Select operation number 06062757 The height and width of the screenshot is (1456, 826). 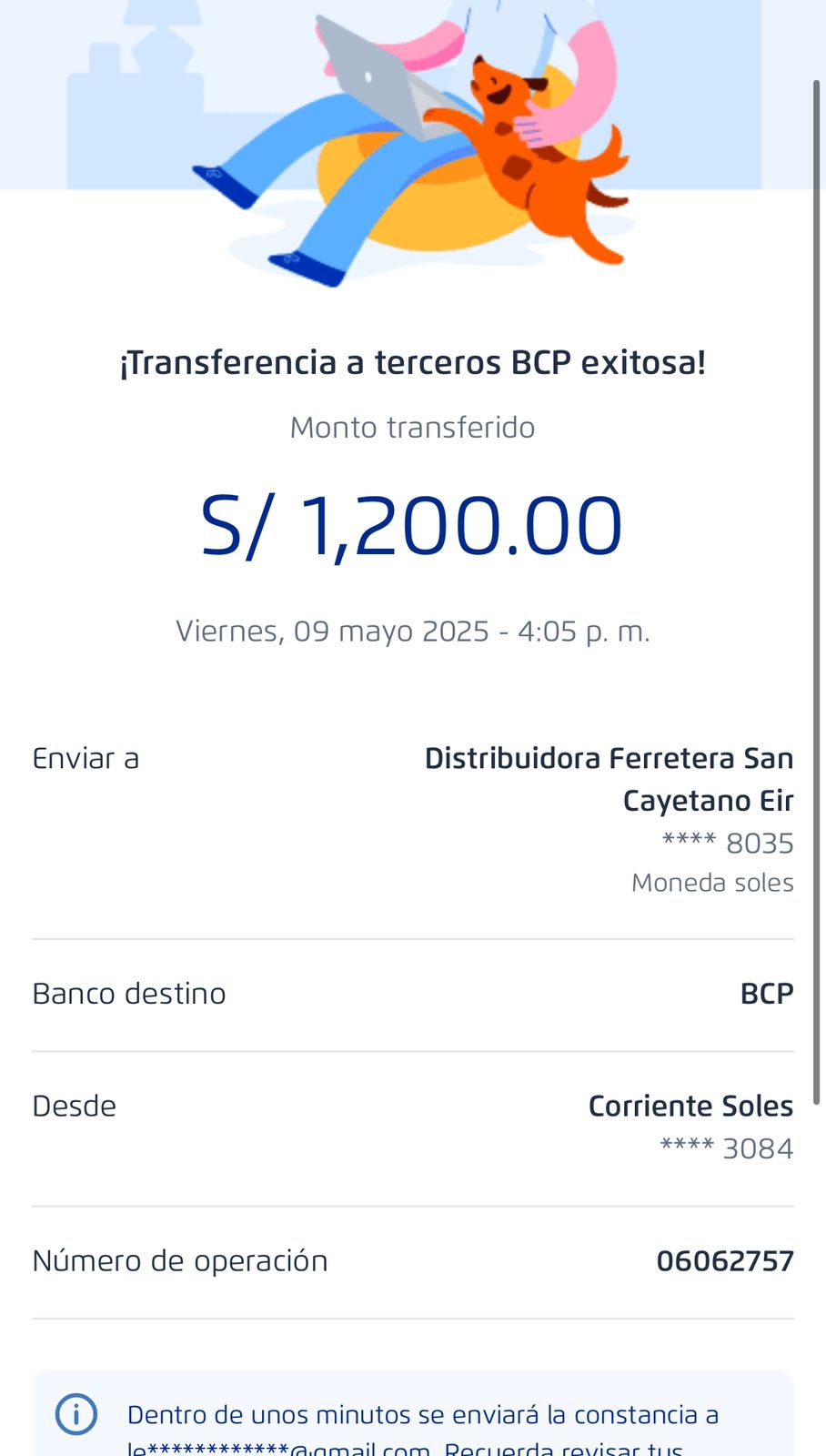click(725, 1261)
